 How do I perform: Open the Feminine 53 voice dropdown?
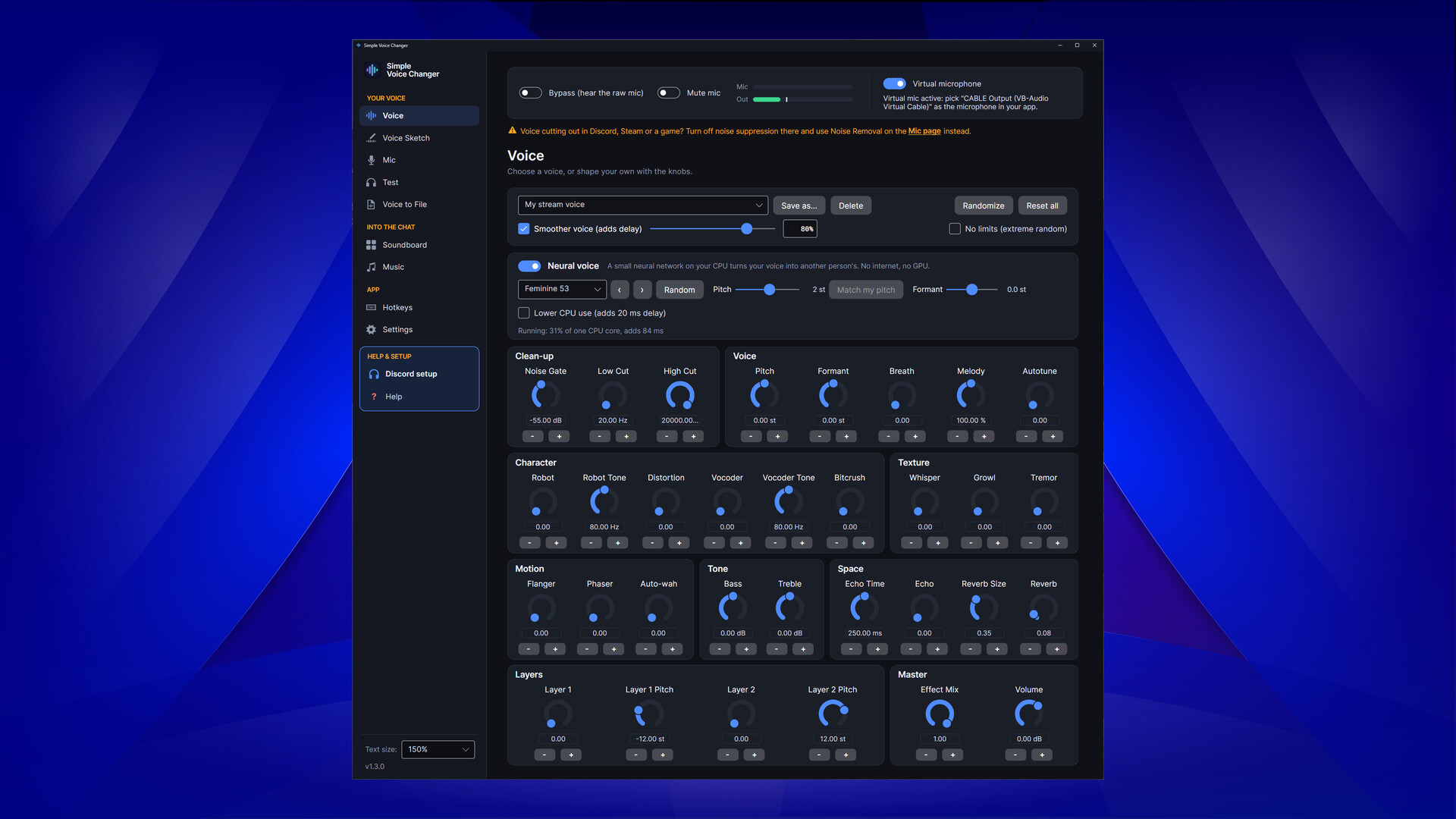click(562, 289)
